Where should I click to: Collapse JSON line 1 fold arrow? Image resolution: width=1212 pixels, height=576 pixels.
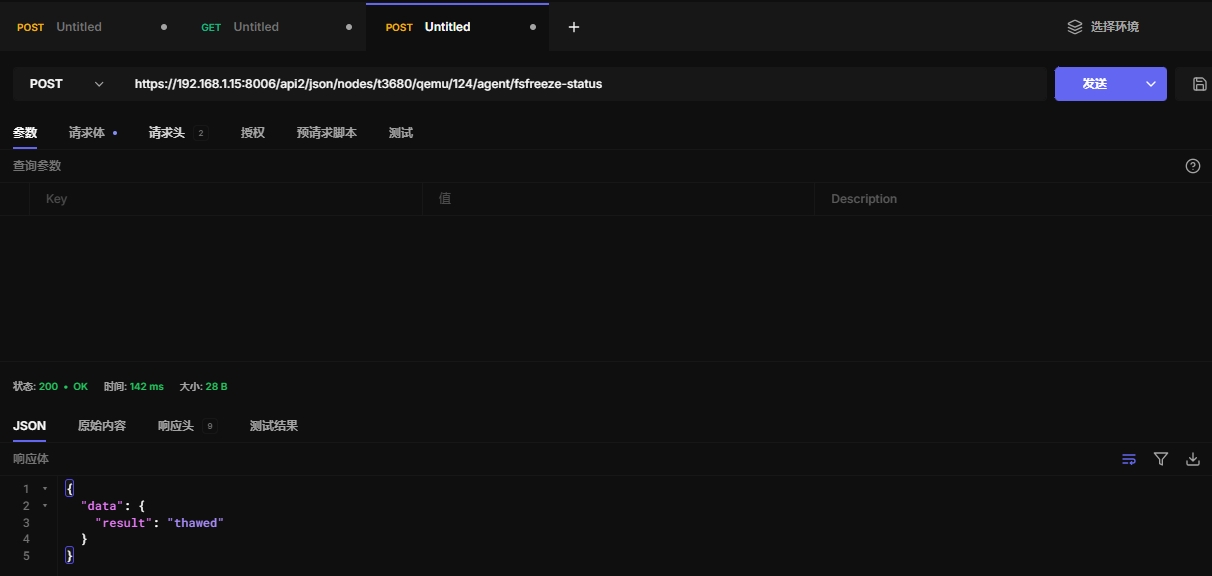tap(45, 489)
